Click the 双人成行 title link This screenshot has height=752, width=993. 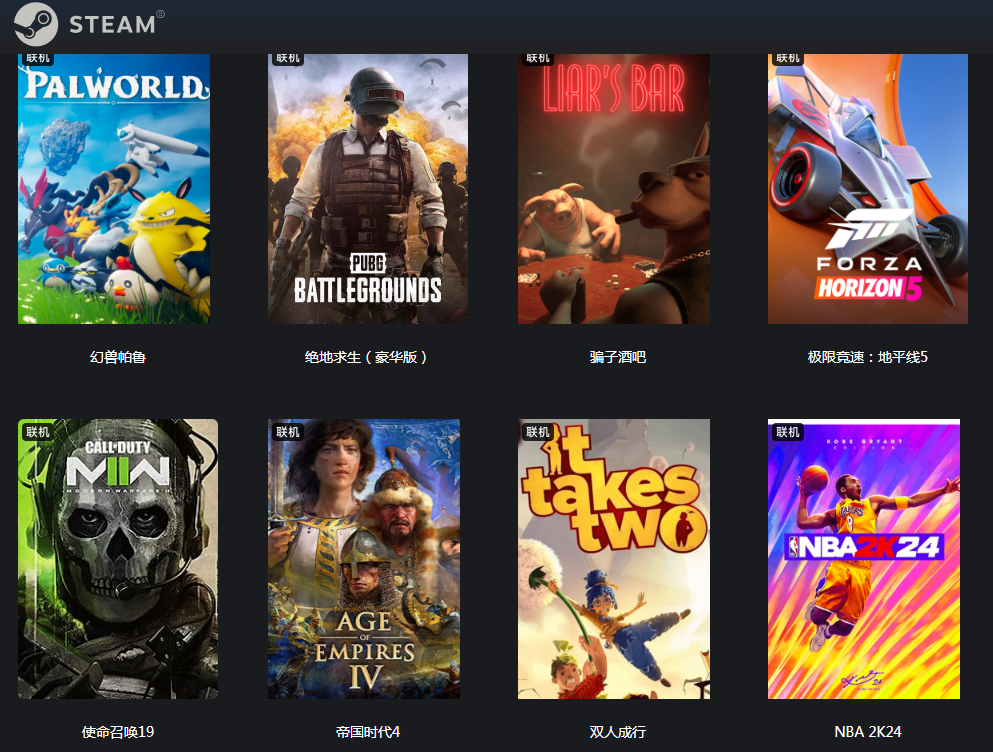[617, 732]
